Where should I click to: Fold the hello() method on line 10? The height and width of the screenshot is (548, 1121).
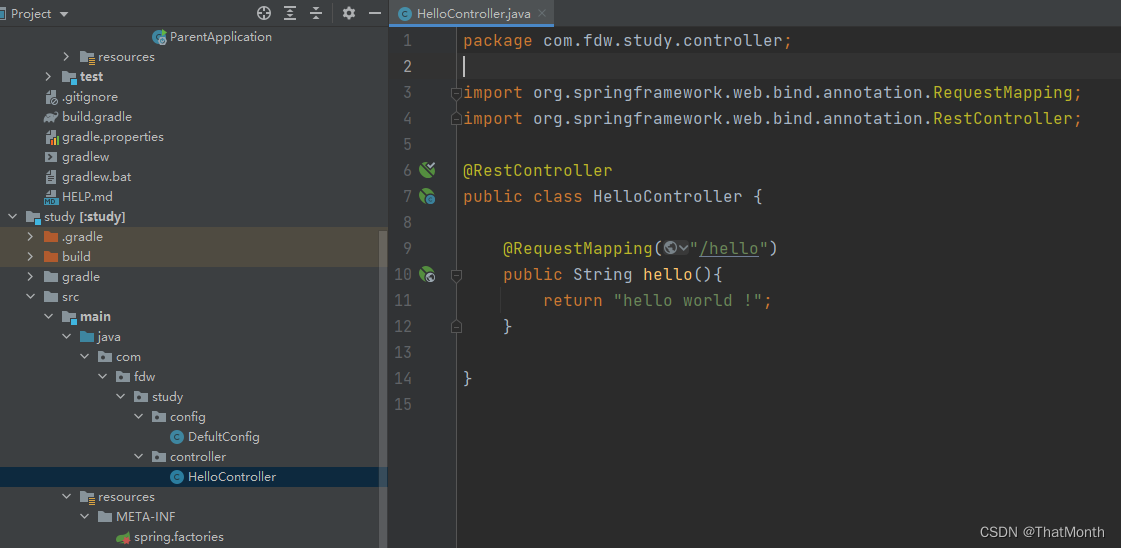455,274
